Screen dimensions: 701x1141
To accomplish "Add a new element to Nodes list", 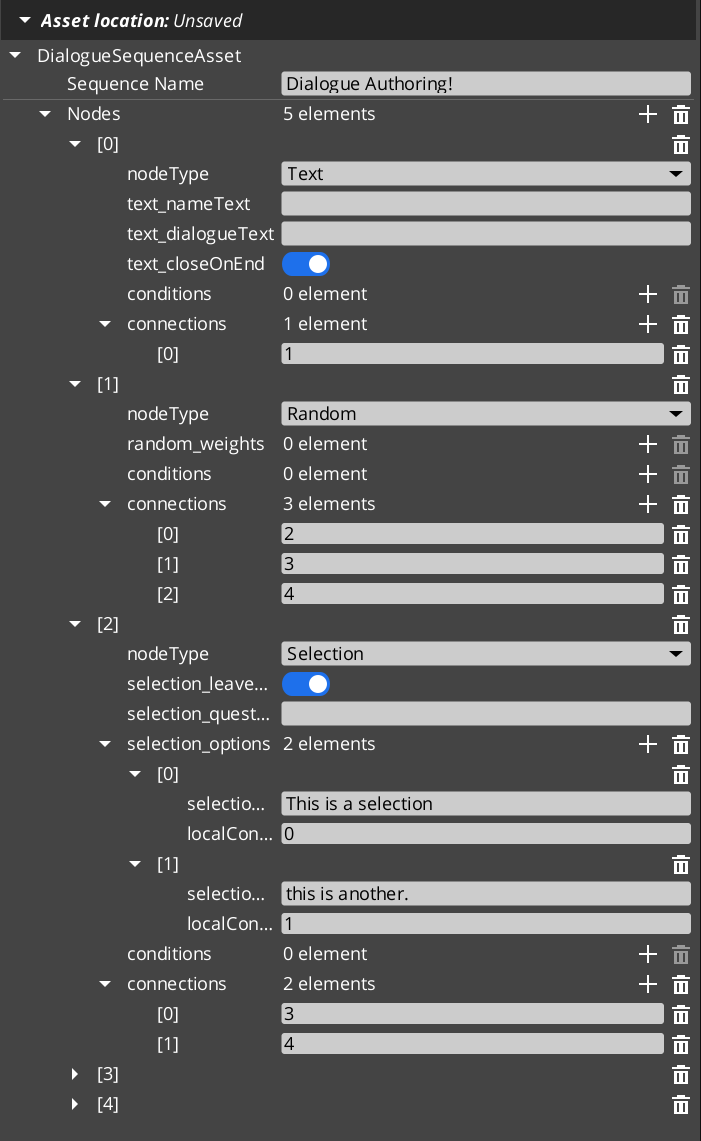I will pyautogui.click(x=648, y=114).
